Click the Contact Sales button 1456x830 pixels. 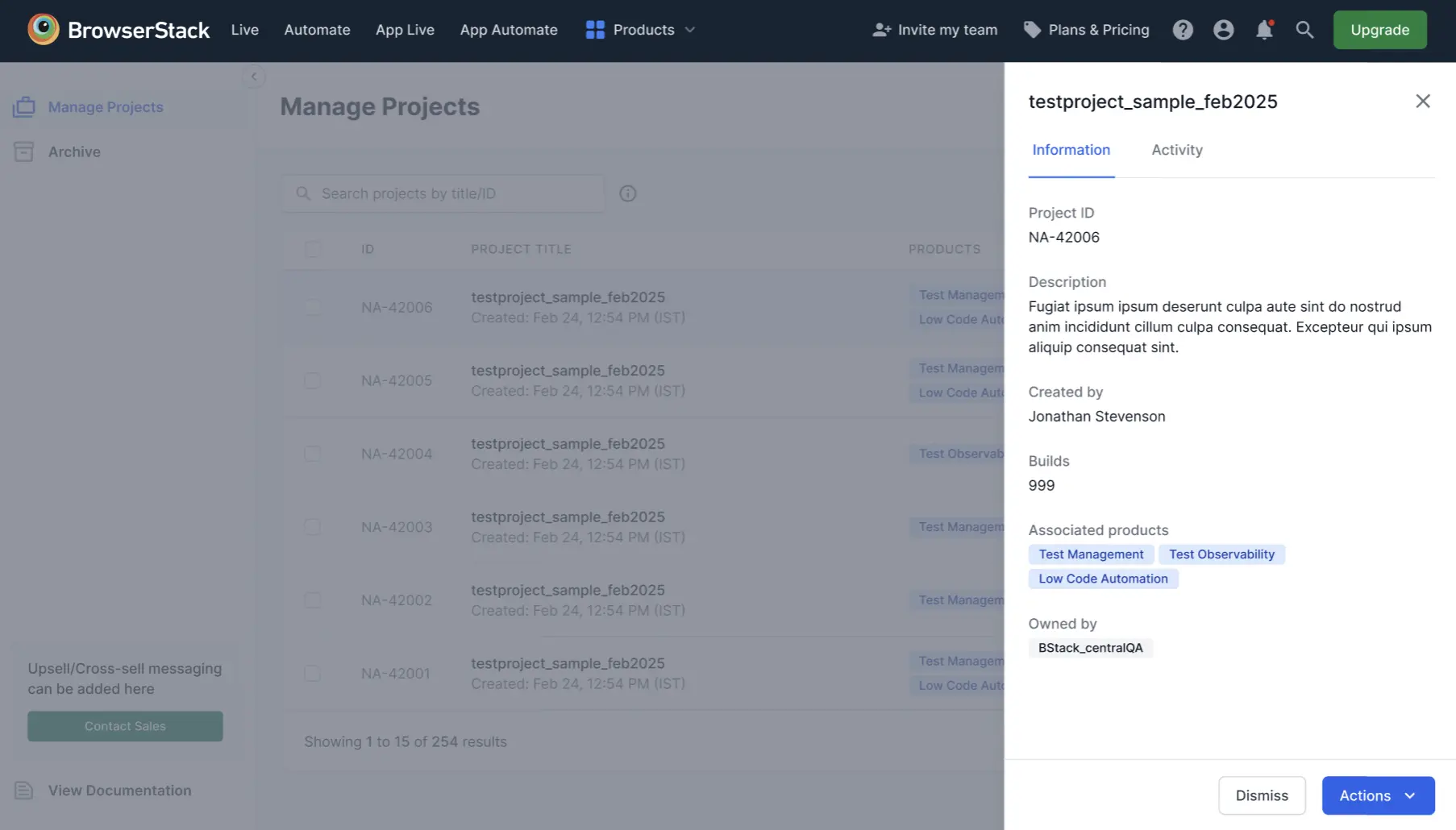pyautogui.click(x=125, y=726)
